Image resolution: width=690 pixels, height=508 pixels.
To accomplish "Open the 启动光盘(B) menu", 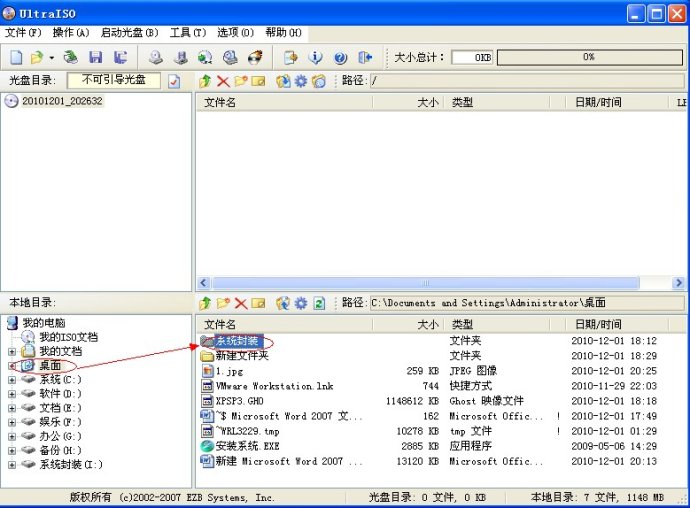I will pos(129,33).
